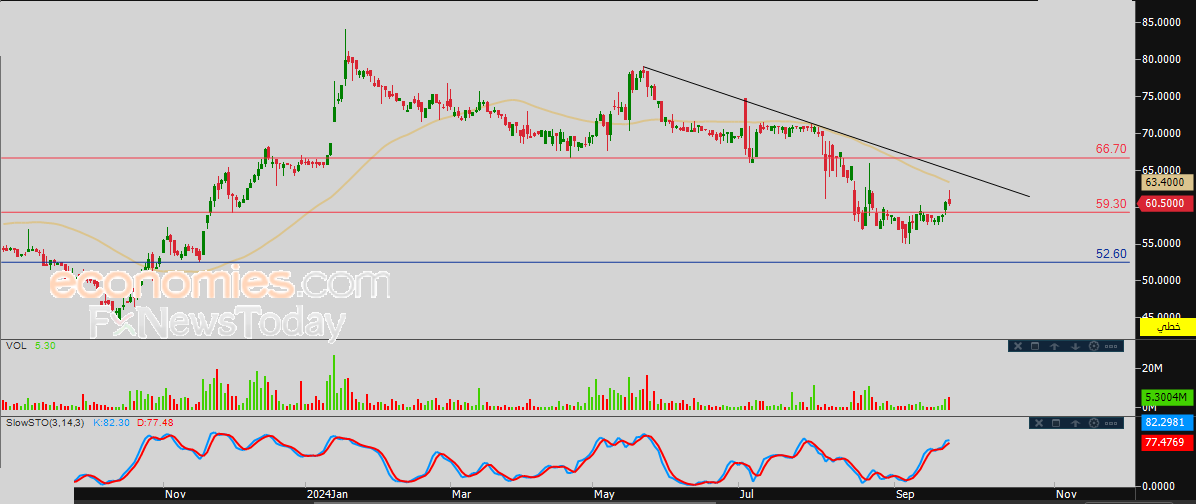Click the 5.30 VOL reading
Image resolution: width=1196 pixels, height=504 pixels.
44,345
